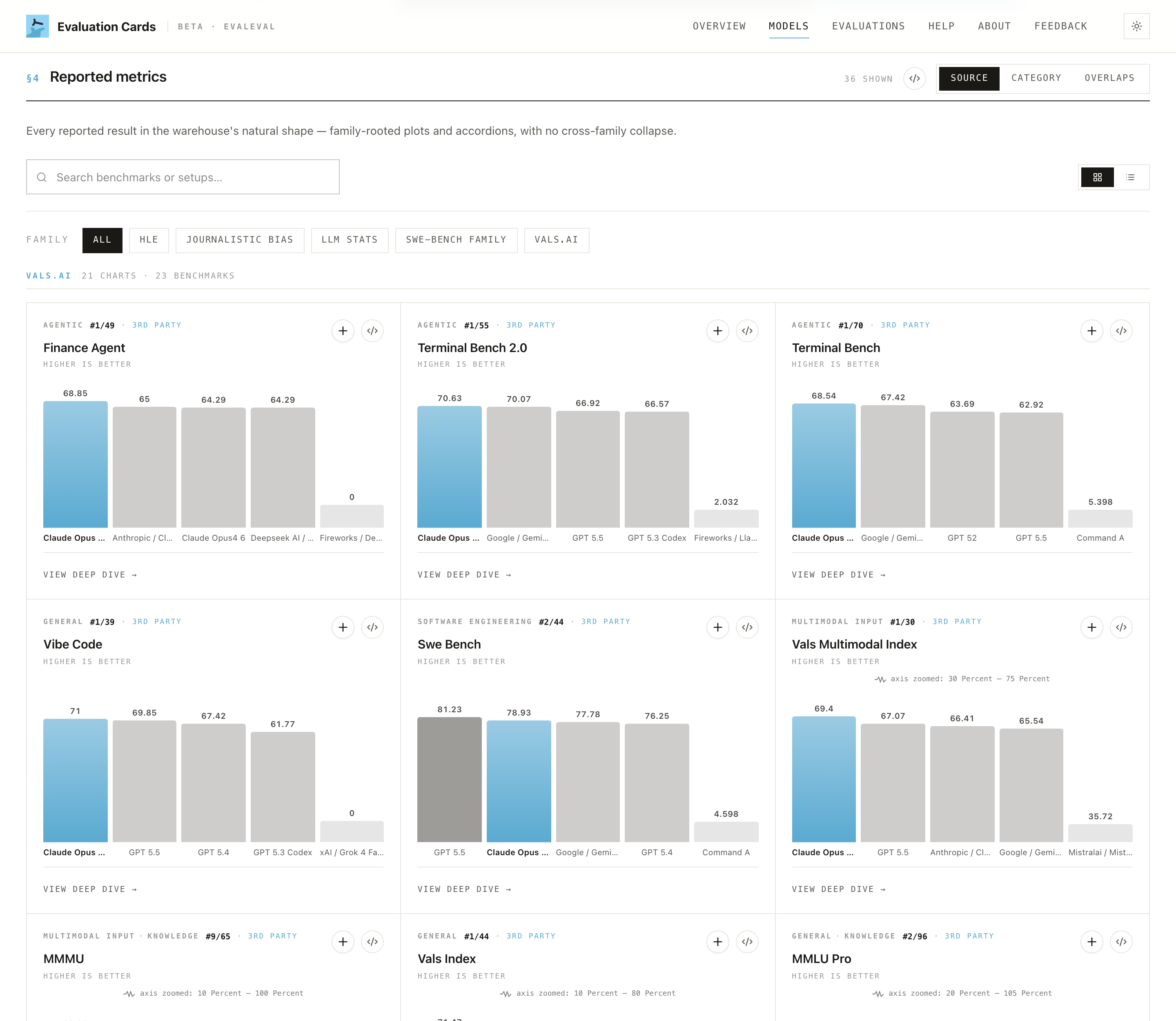This screenshot has height=1021, width=1176.
Task: Click the Vals Multimodal Index card title
Action: click(854, 644)
